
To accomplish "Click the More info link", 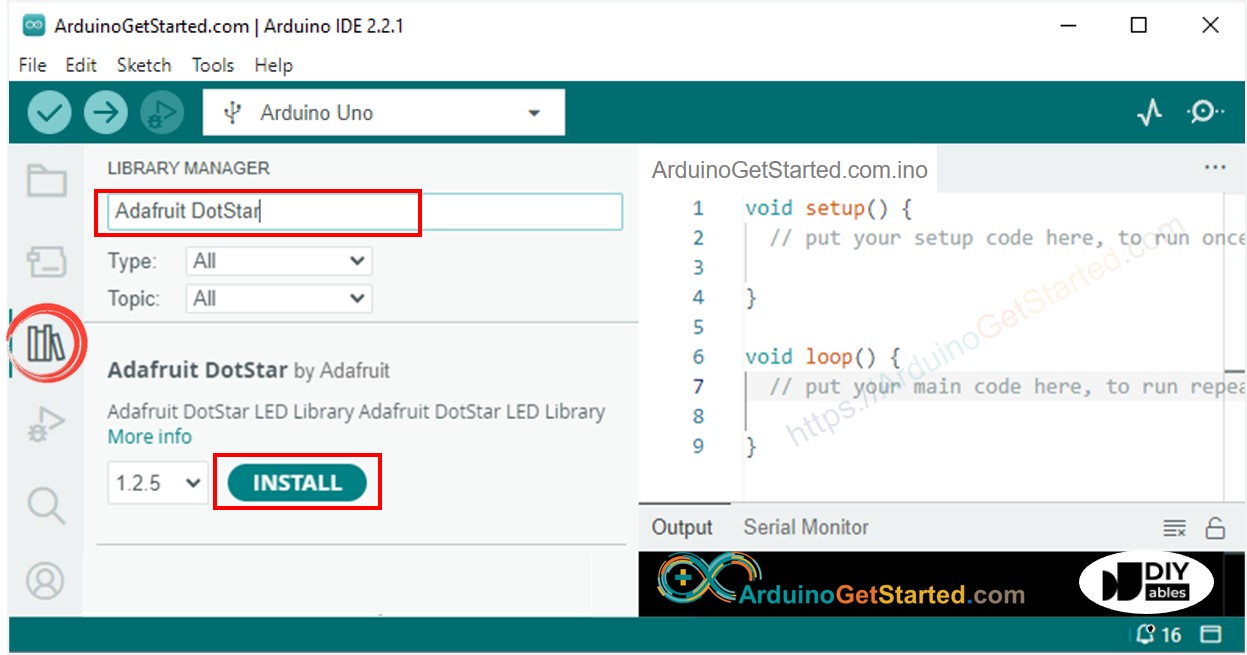I will [x=149, y=437].
